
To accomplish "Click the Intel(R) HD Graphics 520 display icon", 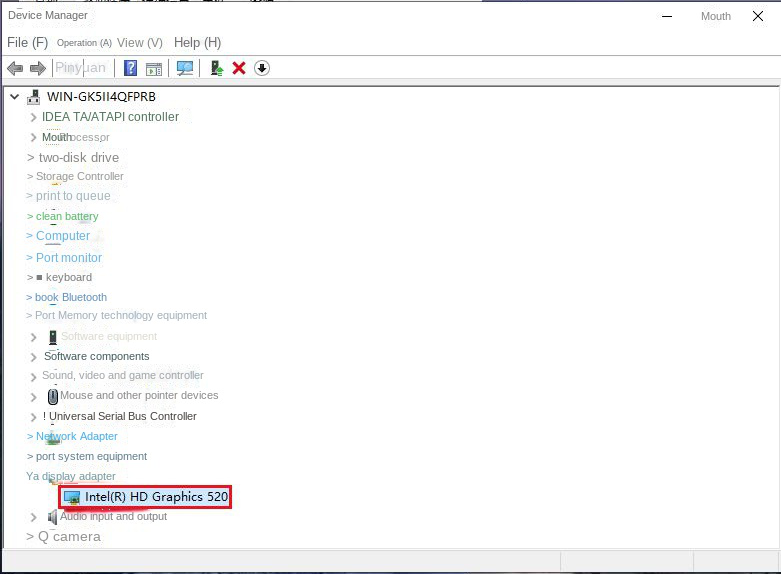I will (72, 497).
